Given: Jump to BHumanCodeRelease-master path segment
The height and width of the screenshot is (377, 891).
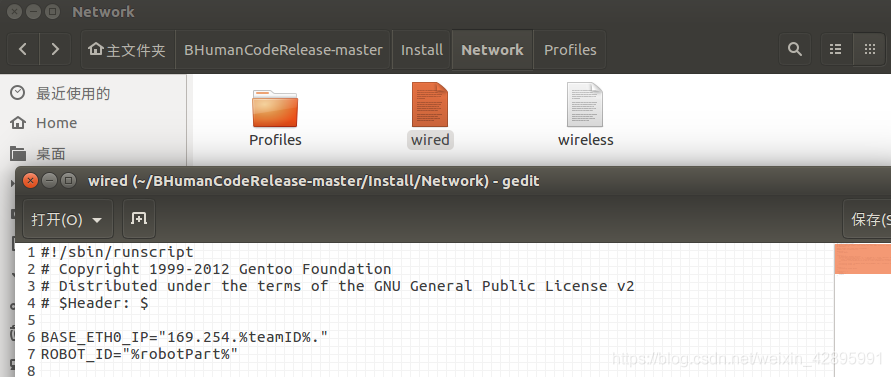Looking at the screenshot, I should tap(283, 49).
